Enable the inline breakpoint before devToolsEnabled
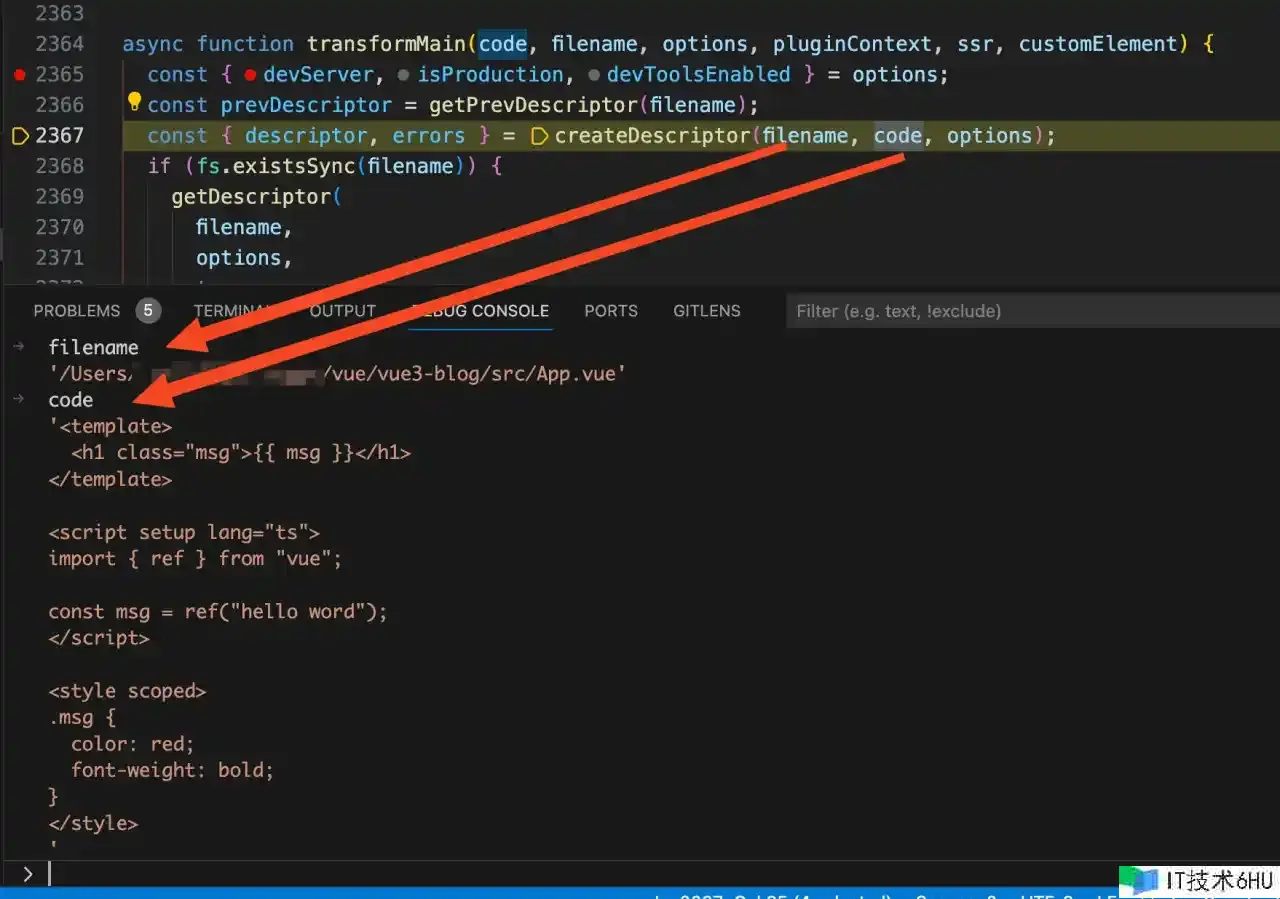 593,75
